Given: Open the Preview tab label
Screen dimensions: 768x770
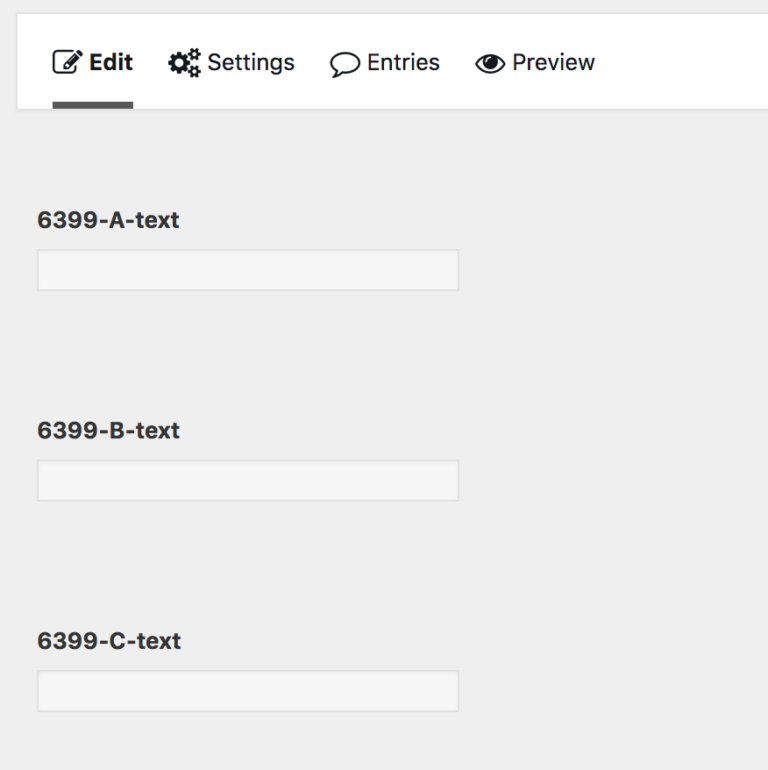Looking at the screenshot, I should (553, 62).
